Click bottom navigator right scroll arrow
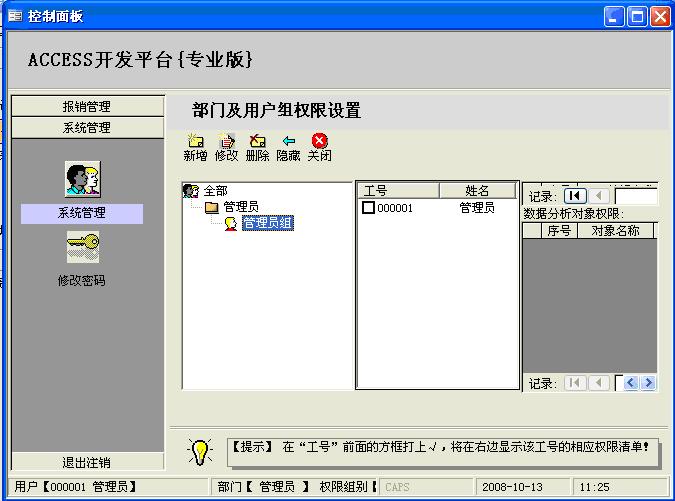 [648, 383]
